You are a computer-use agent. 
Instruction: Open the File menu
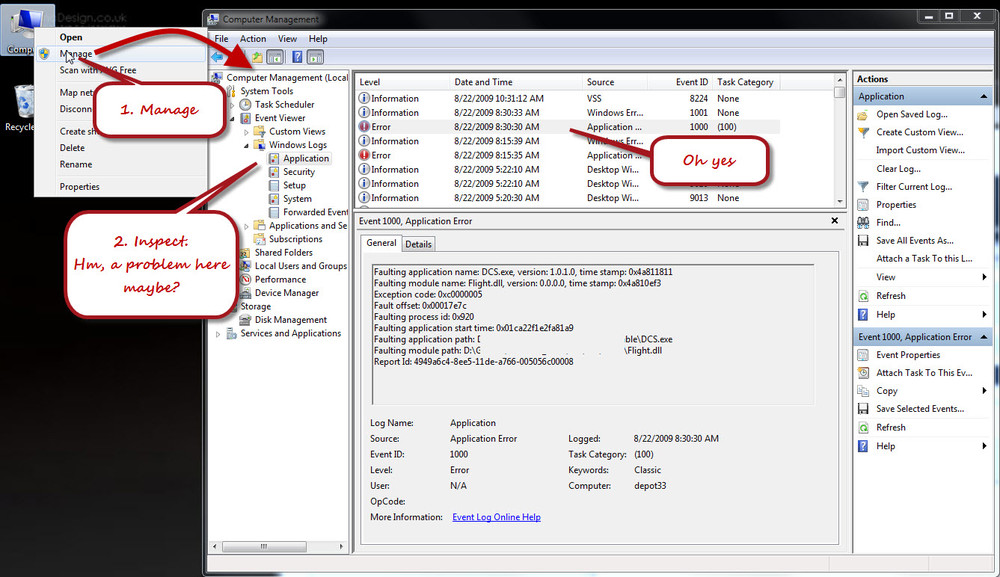pyautogui.click(x=221, y=38)
